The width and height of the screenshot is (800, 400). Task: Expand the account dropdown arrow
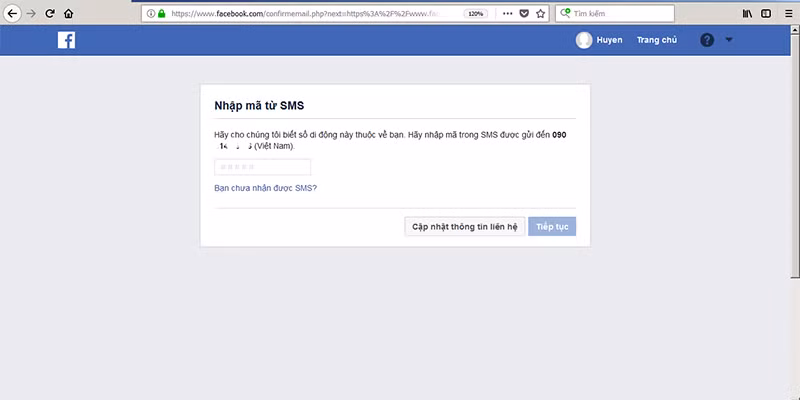[729, 40]
